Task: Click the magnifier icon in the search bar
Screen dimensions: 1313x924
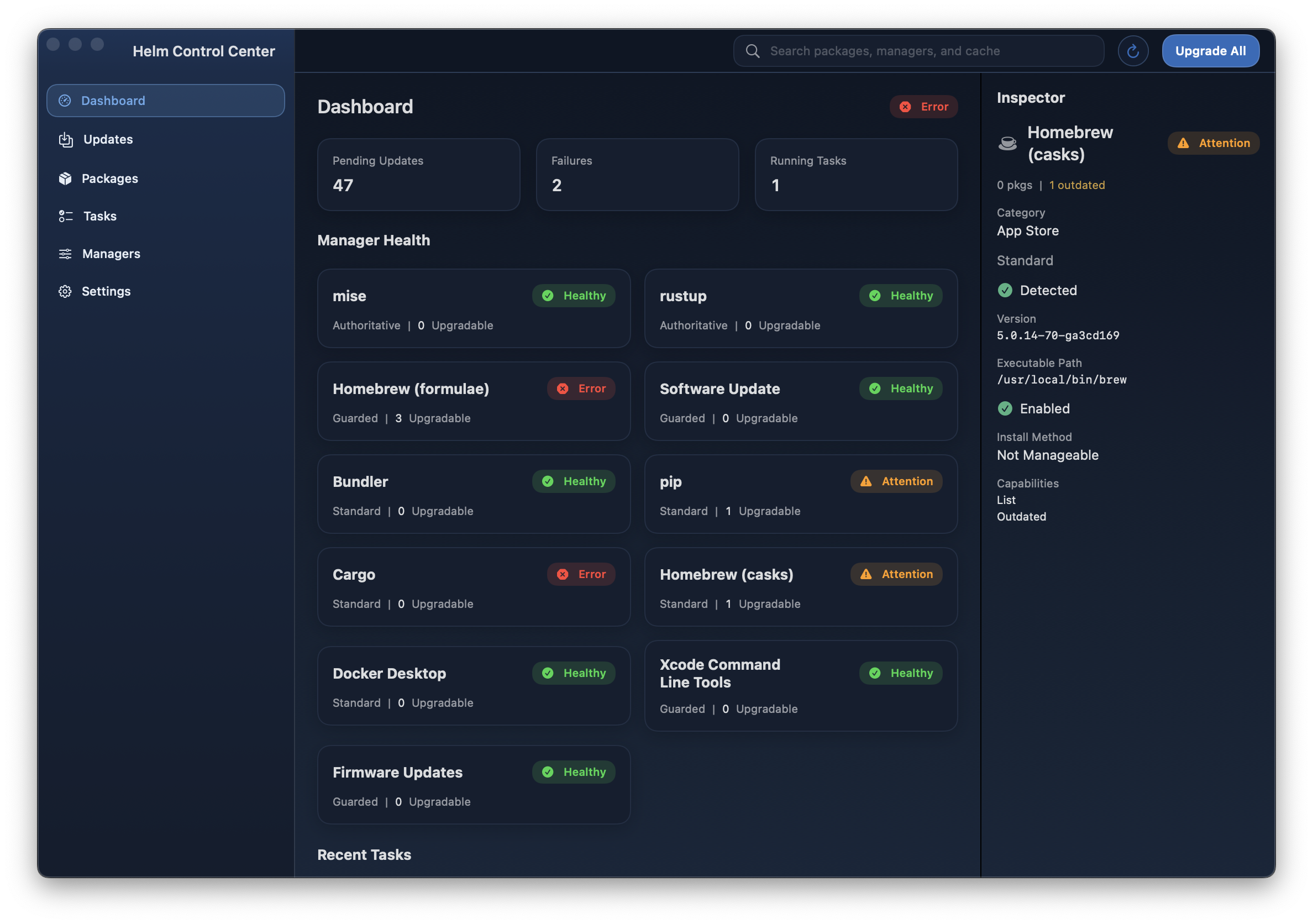Action: pyautogui.click(x=753, y=50)
